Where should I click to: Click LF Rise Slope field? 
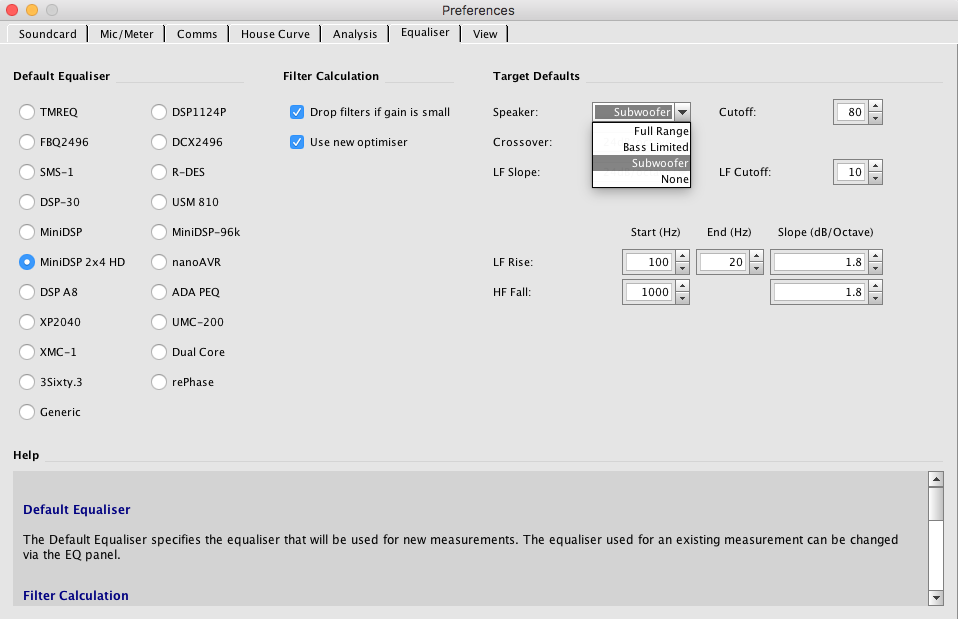pos(819,262)
